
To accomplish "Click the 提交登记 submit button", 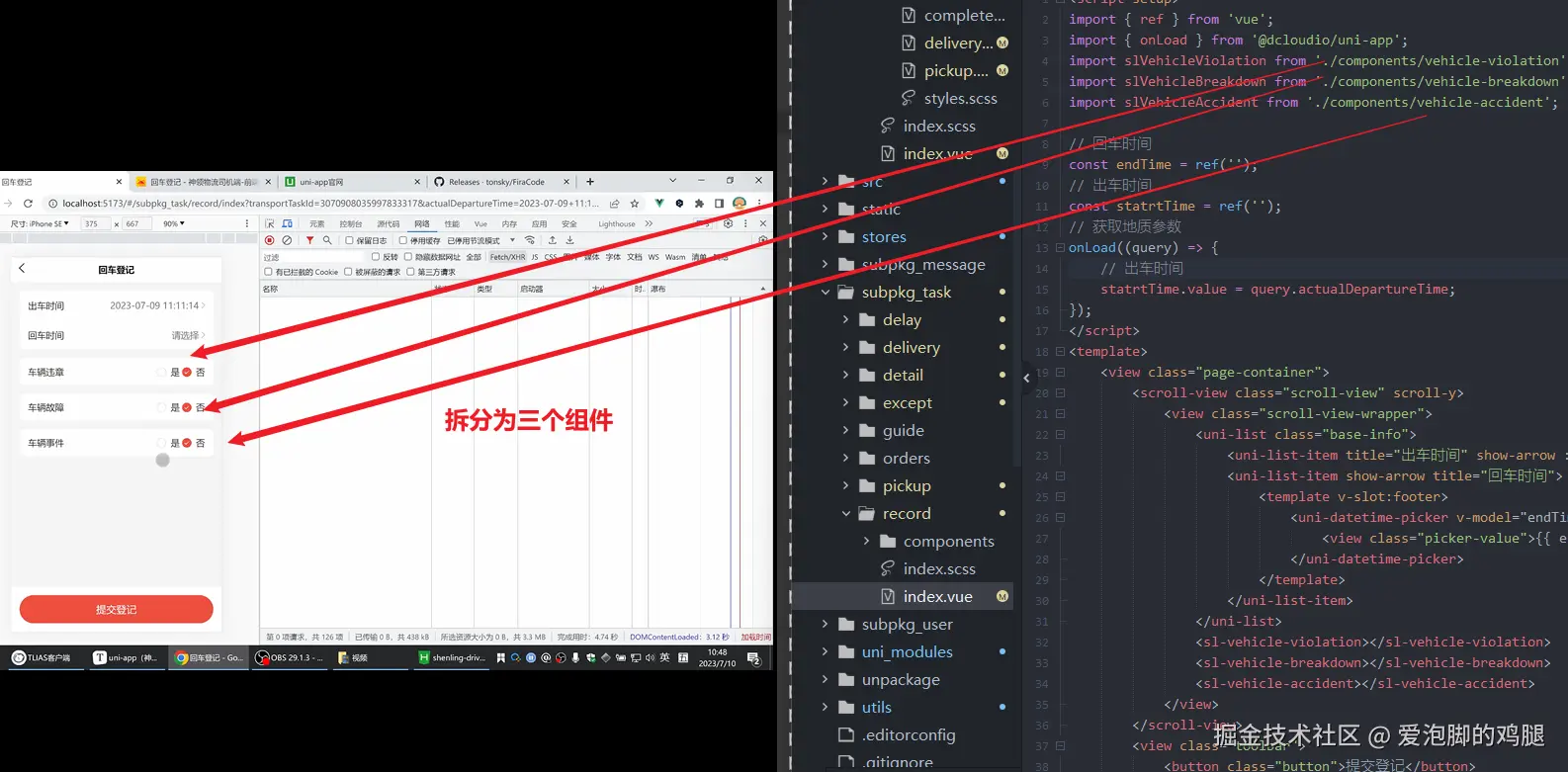I will pyautogui.click(x=117, y=609).
